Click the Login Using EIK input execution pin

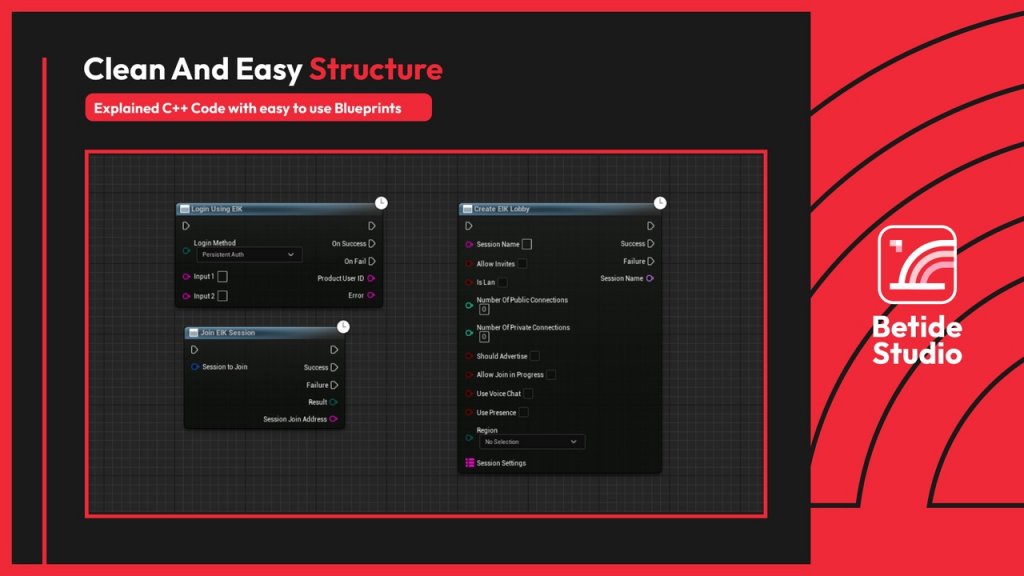tap(186, 226)
